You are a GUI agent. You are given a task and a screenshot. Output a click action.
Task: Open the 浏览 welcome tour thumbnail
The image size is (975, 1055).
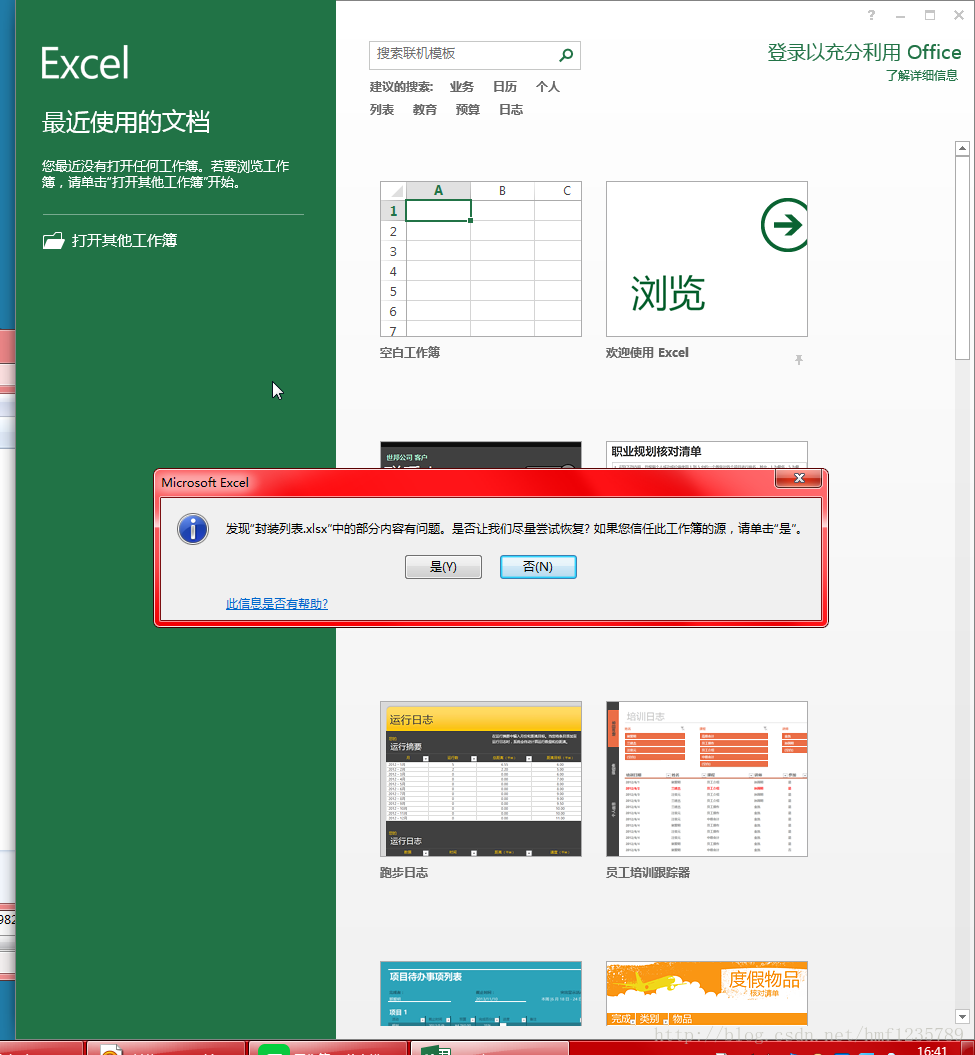707,259
